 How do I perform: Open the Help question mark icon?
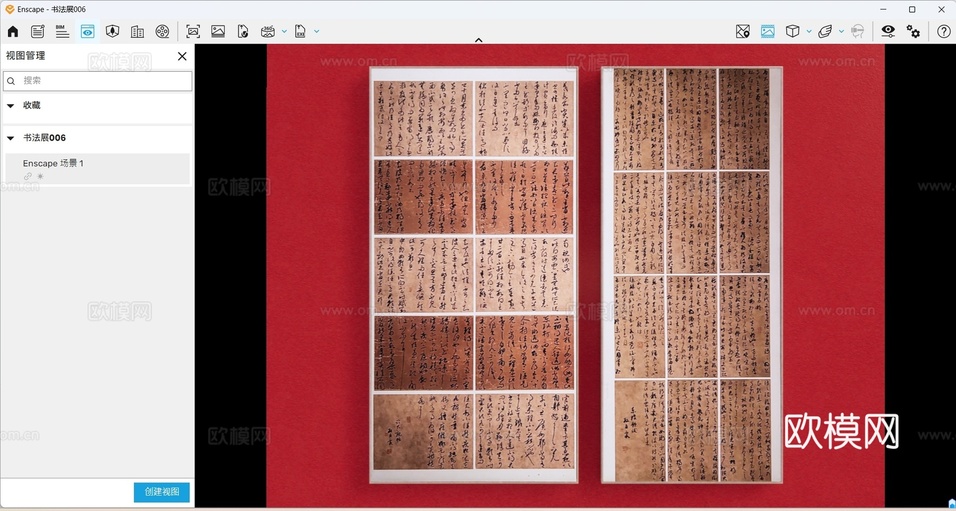point(944,32)
